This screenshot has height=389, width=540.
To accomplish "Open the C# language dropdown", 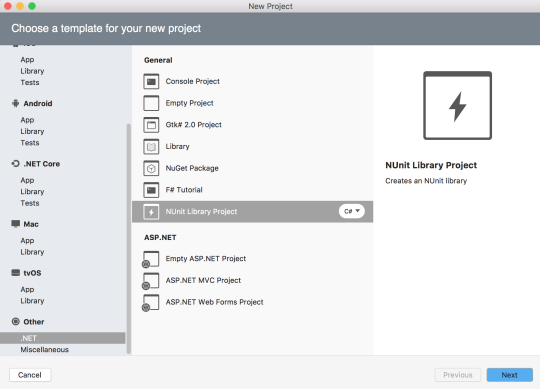I will coord(352,211).
